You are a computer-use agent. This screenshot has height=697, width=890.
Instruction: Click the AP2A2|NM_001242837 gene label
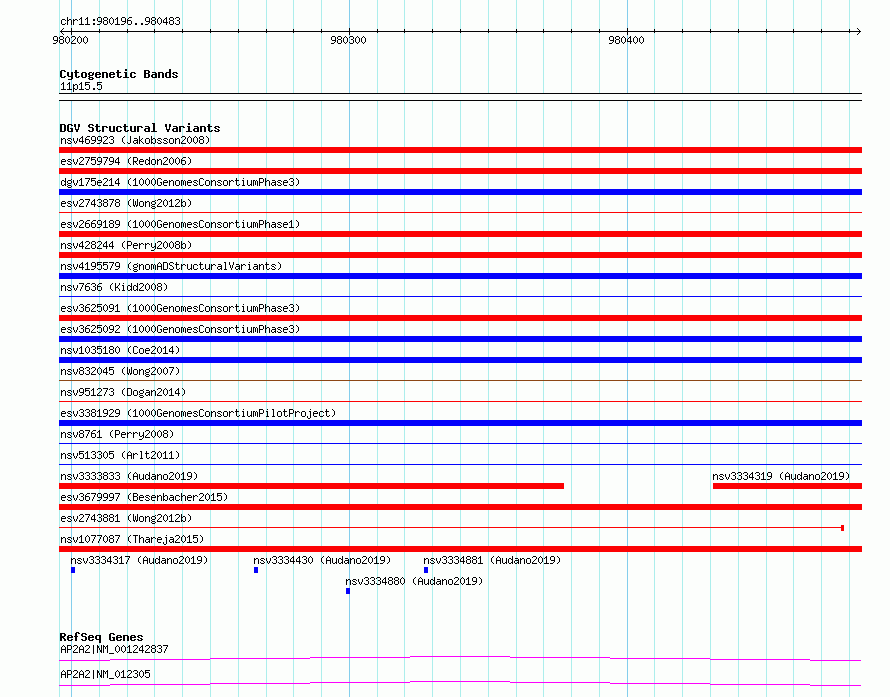pos(114,649)
